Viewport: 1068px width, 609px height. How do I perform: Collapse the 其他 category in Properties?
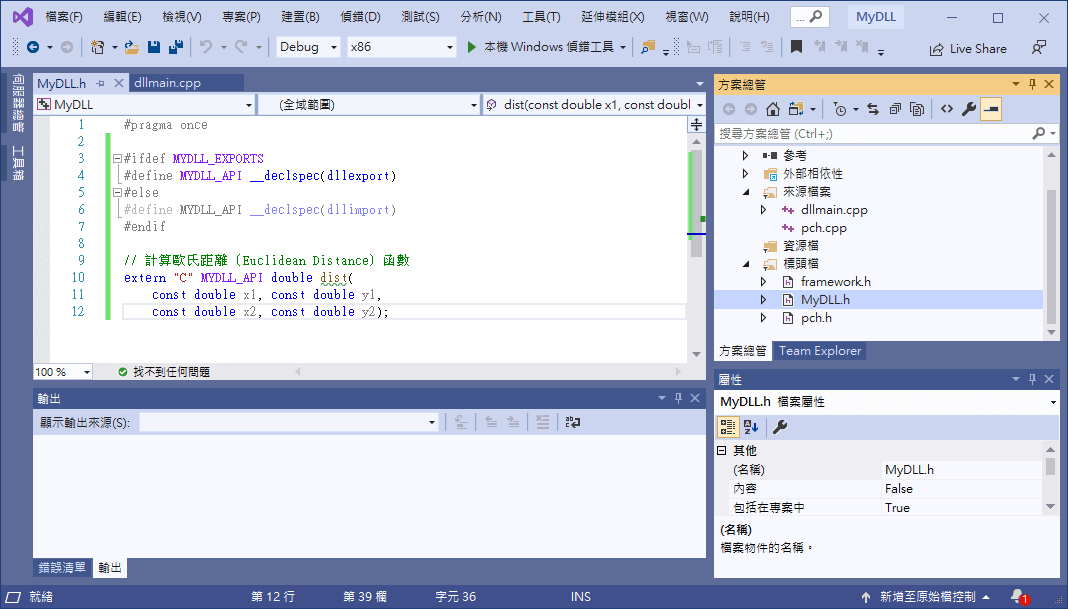[721, 450]
